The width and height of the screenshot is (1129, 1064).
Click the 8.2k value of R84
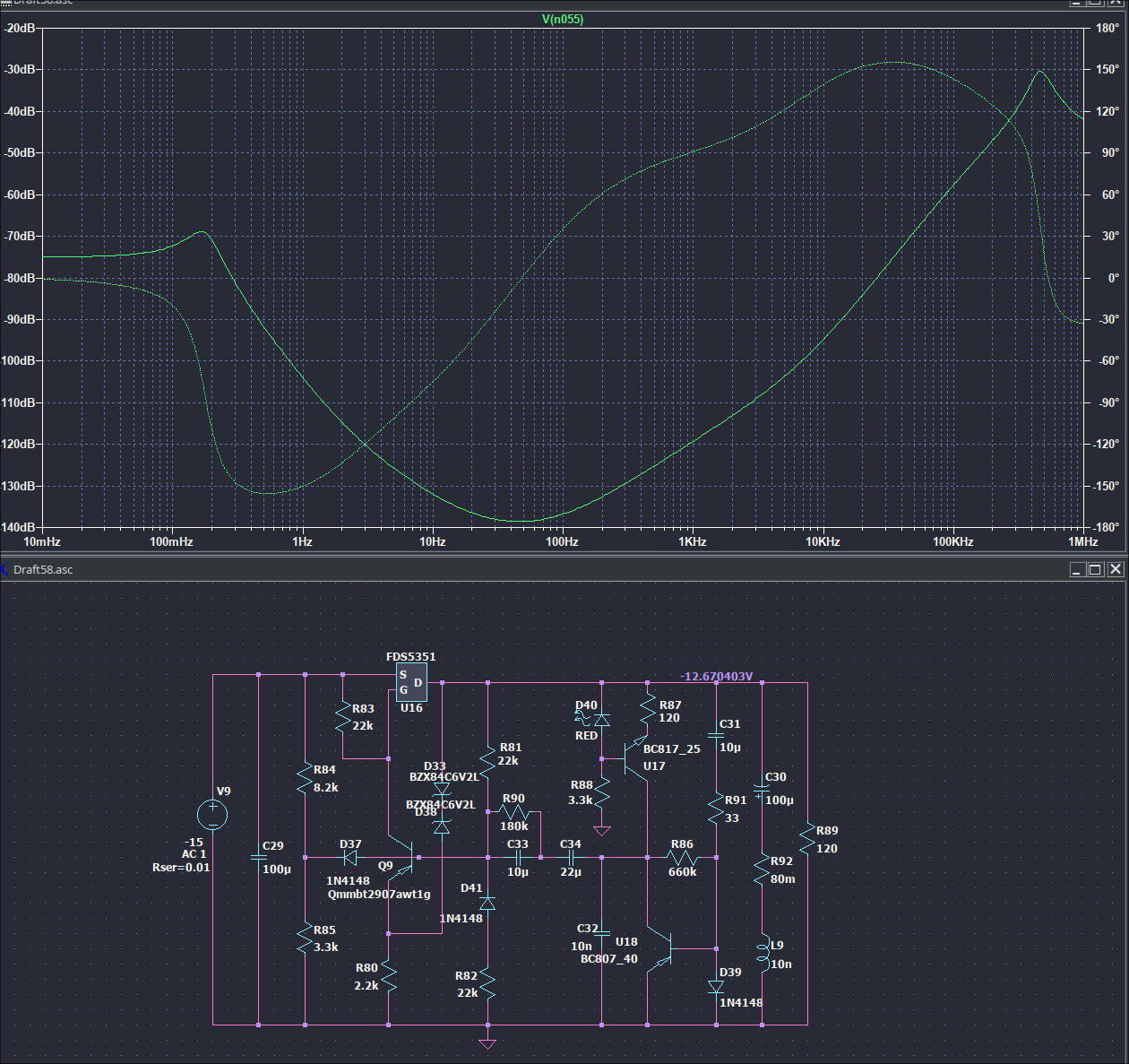326,787
